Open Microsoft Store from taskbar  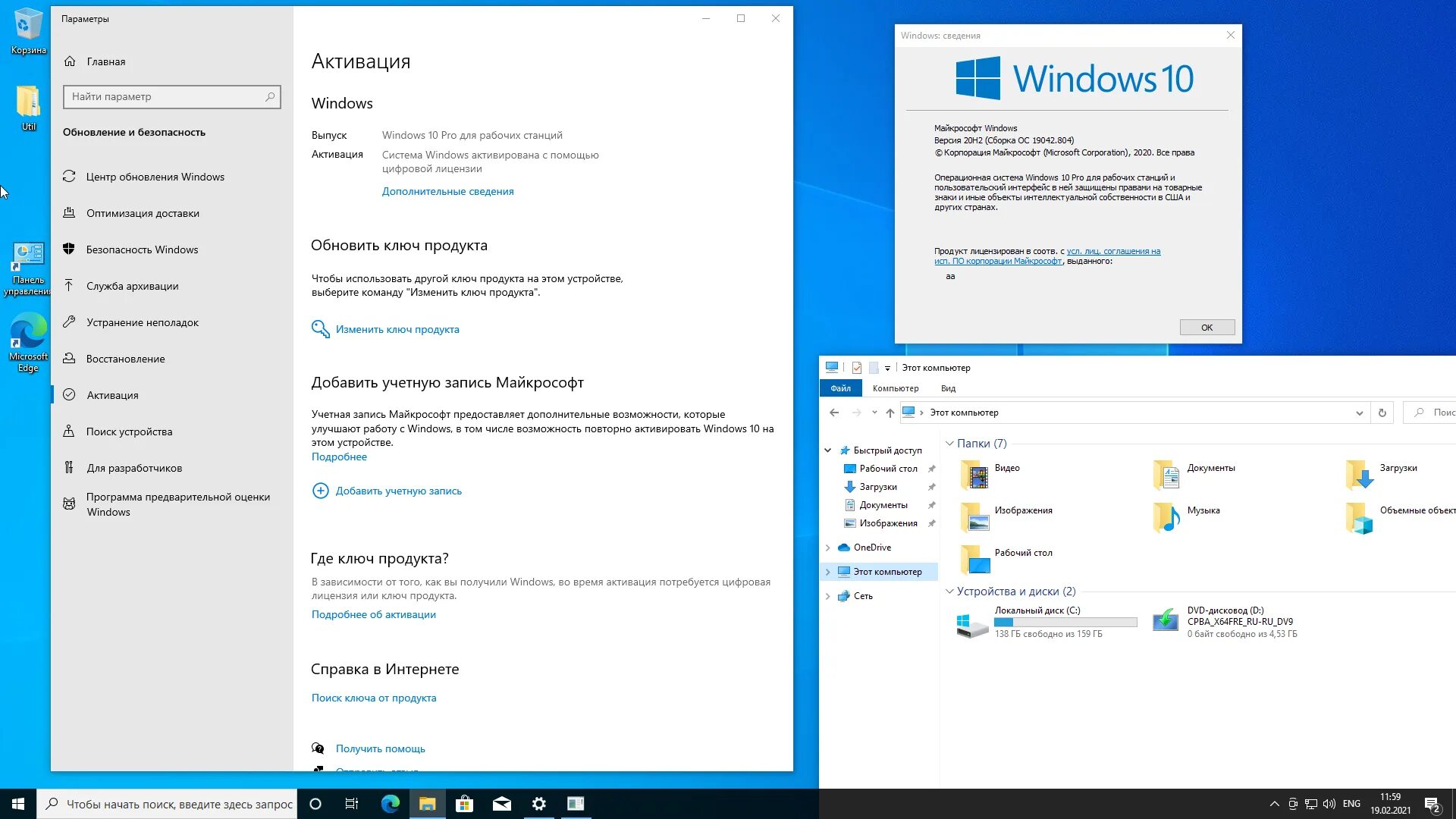464,804
